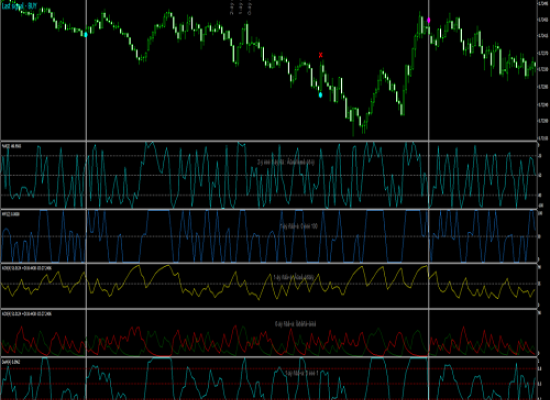Click the indicator name label of teal oscillator panel

pyautogui.click(x=11, y=146)
